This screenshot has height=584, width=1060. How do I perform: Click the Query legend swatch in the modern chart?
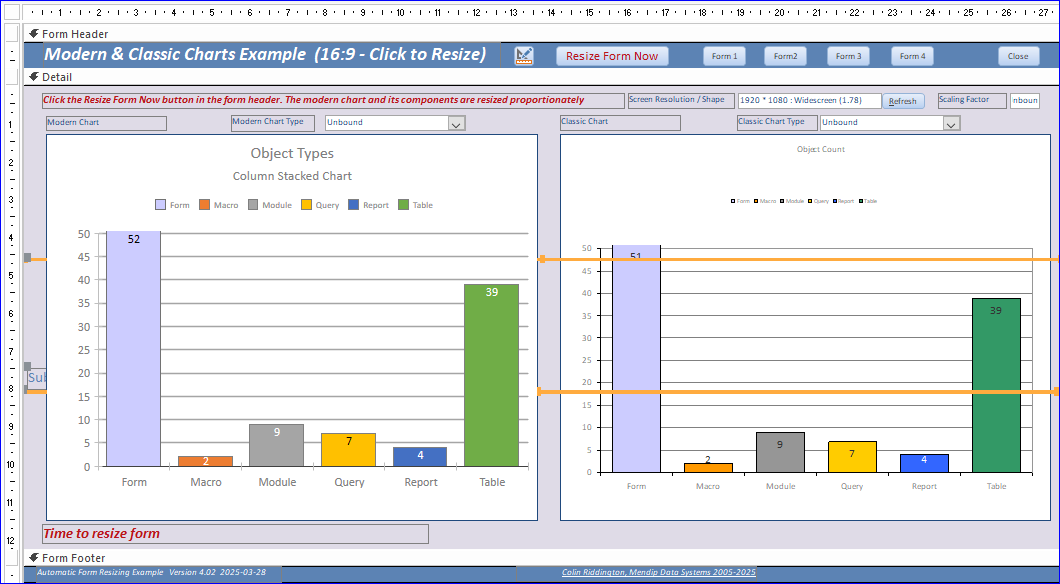point(306,205)
